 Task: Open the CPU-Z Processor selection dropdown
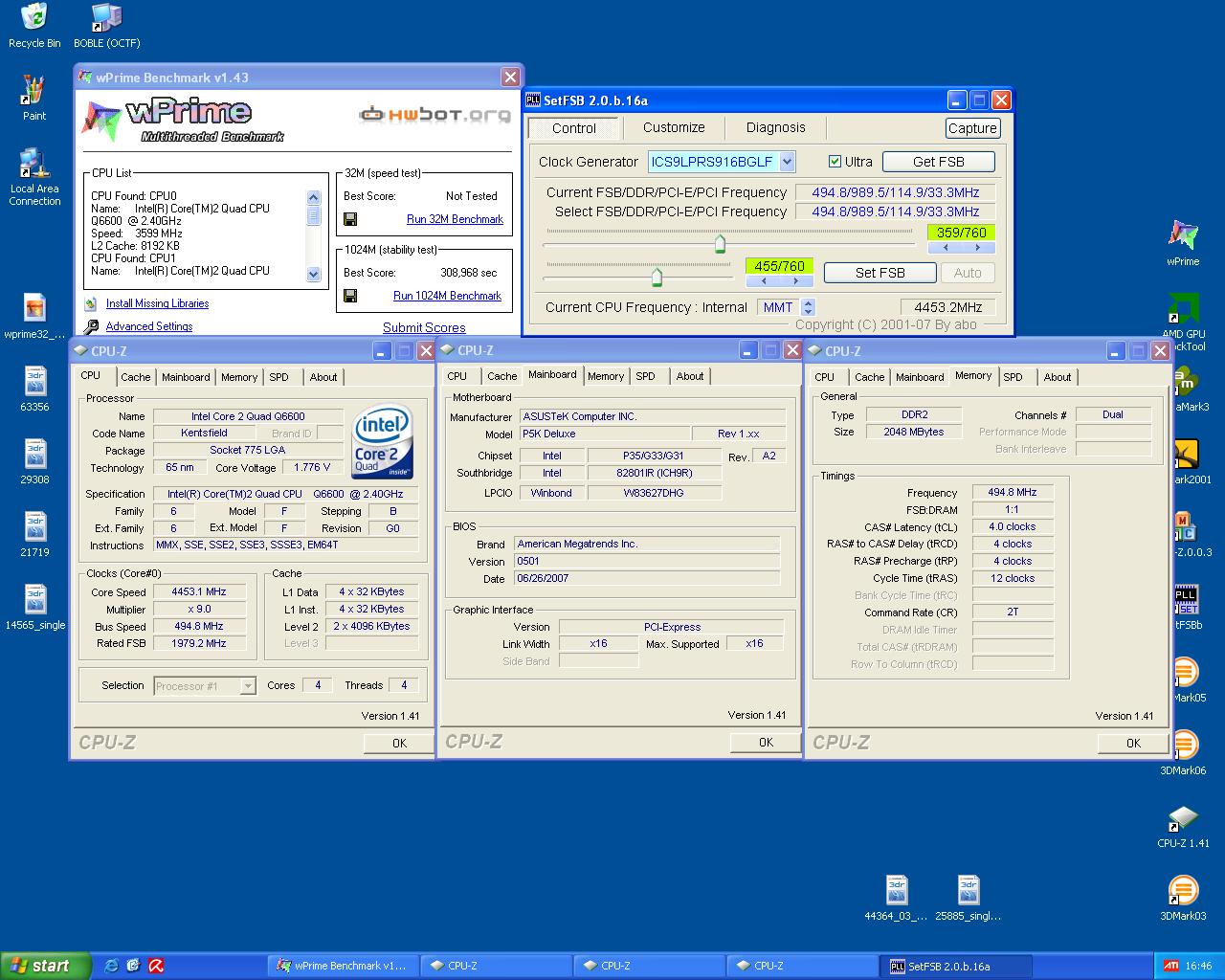(248, 686)
